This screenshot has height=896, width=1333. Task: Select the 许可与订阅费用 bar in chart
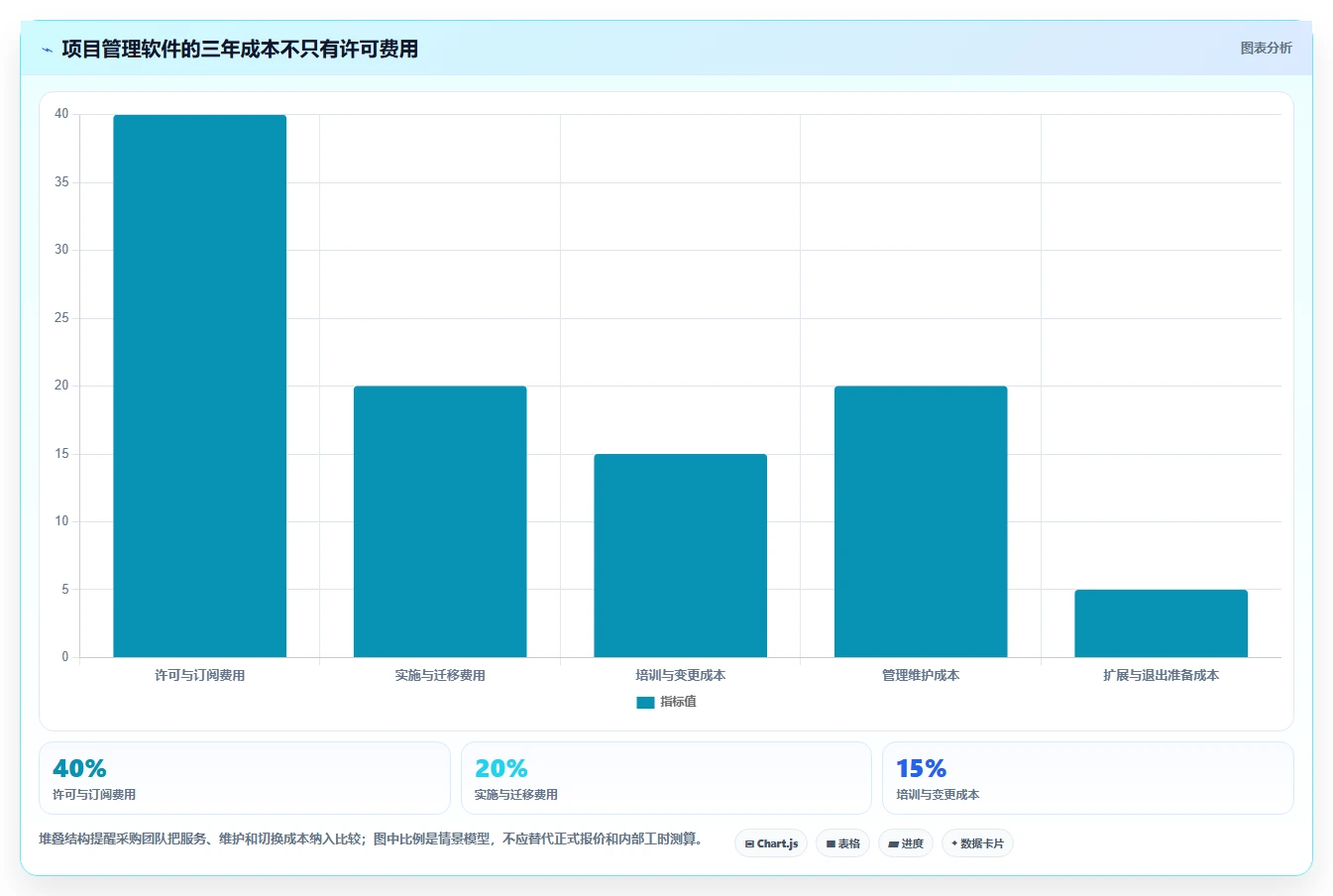[199, 386]
